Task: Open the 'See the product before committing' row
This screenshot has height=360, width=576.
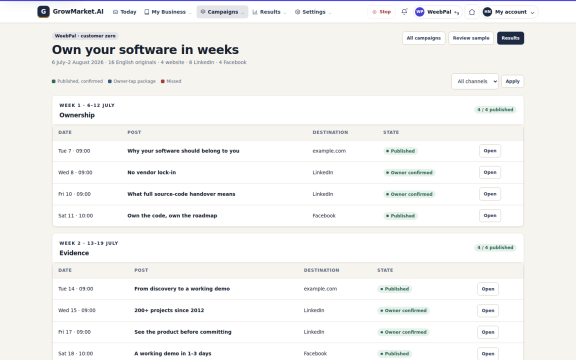Action: (488, 332)
